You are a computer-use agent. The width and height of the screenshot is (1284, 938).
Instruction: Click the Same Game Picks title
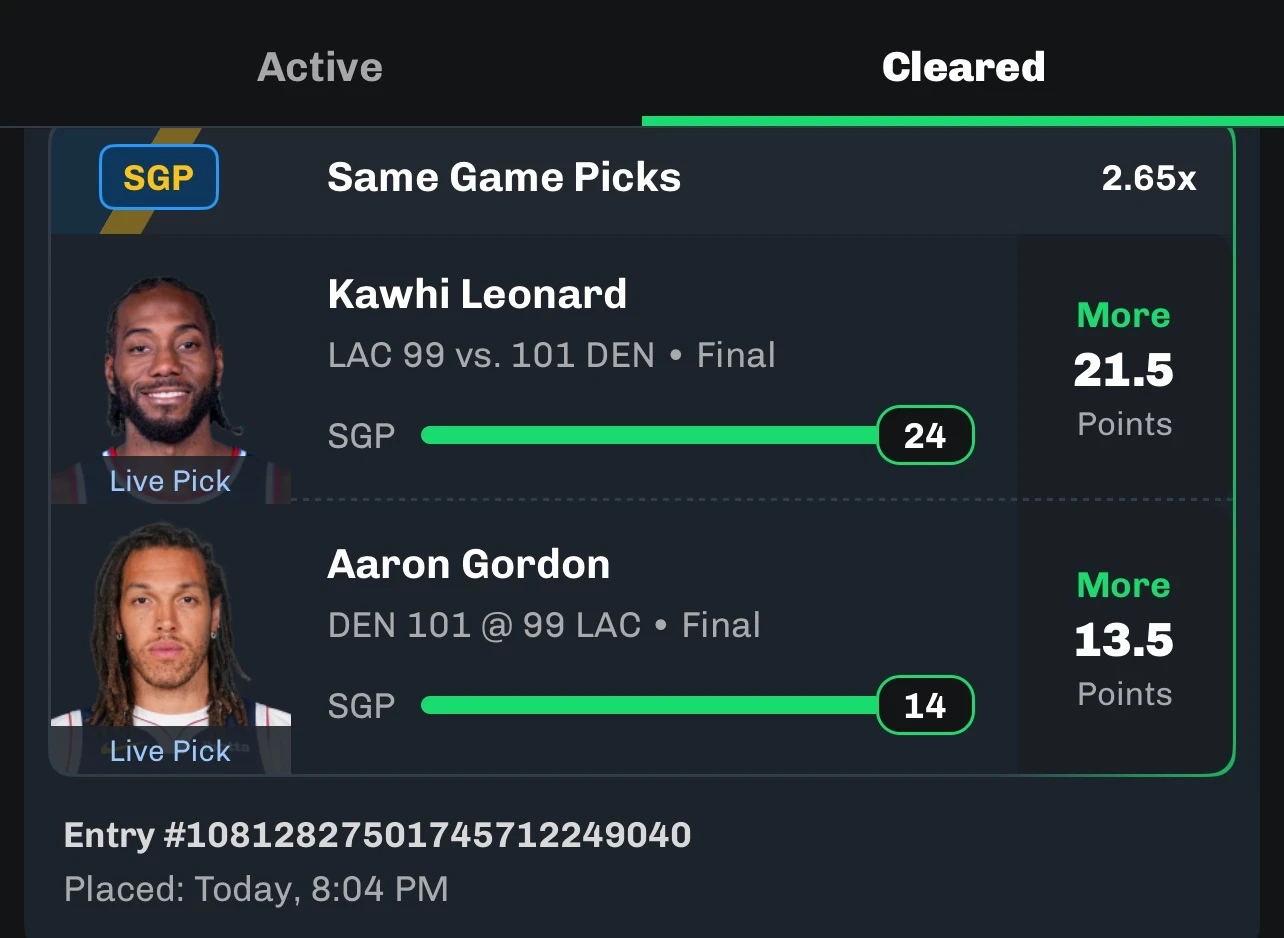tap(504, 178)
